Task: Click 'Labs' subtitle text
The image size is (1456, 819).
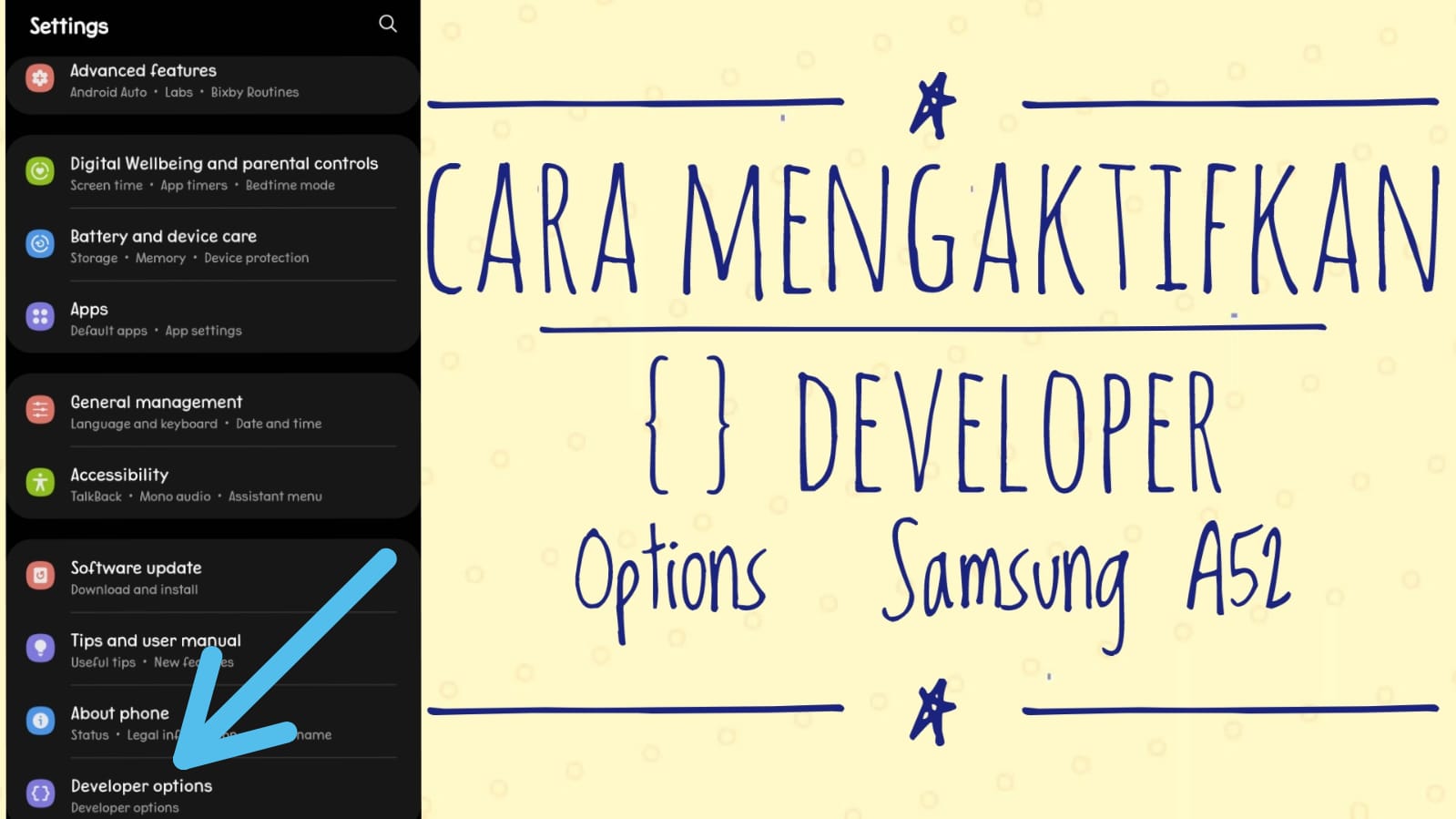Action: (x=178, y=92)
